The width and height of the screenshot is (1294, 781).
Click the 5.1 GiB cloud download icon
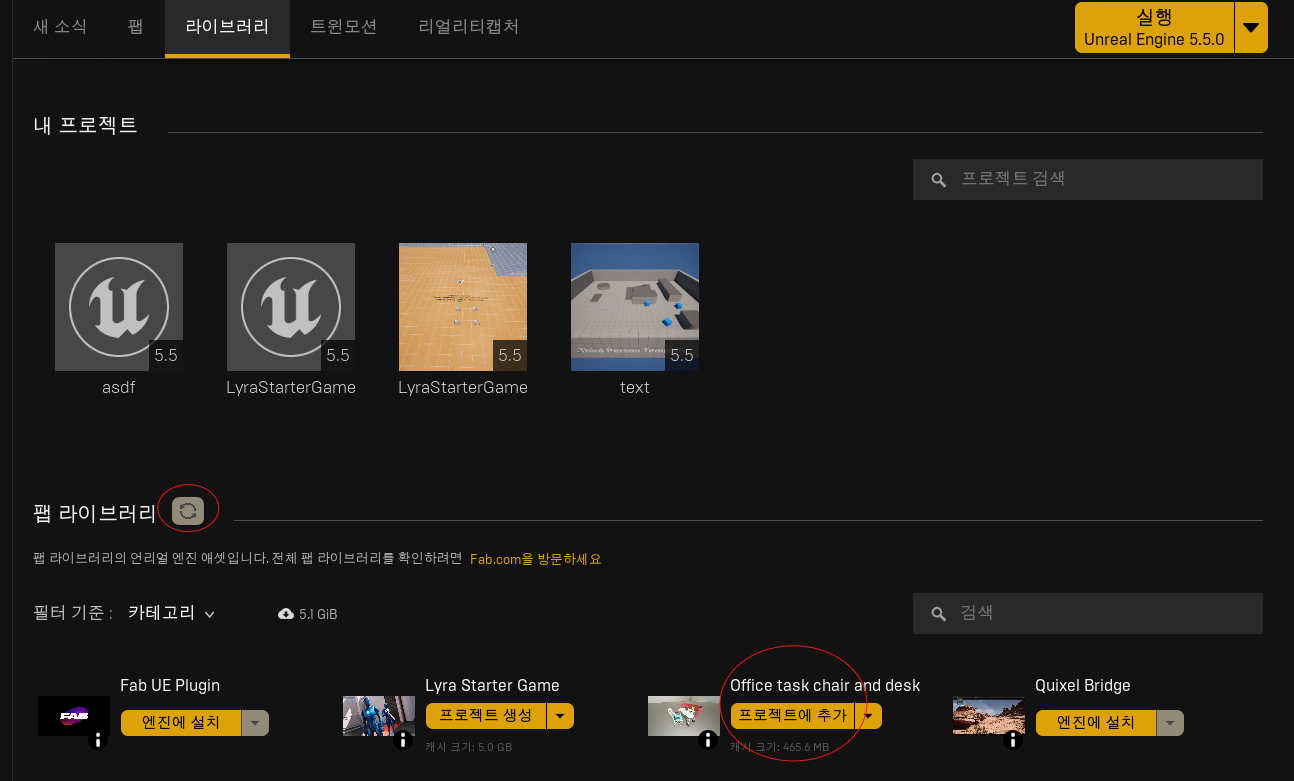click(286, 614)
